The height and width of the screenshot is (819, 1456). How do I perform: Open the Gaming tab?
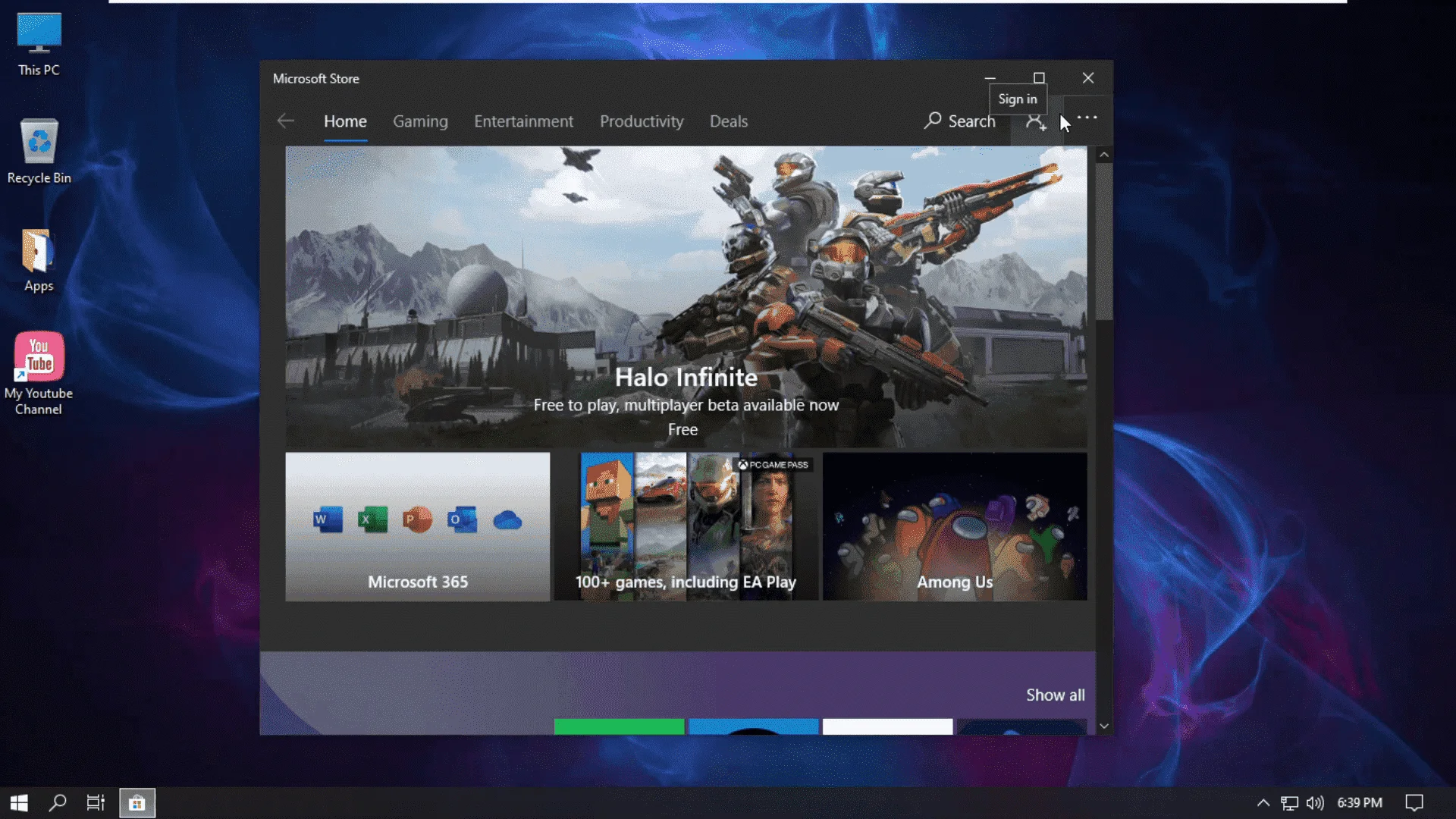[420, 121]
